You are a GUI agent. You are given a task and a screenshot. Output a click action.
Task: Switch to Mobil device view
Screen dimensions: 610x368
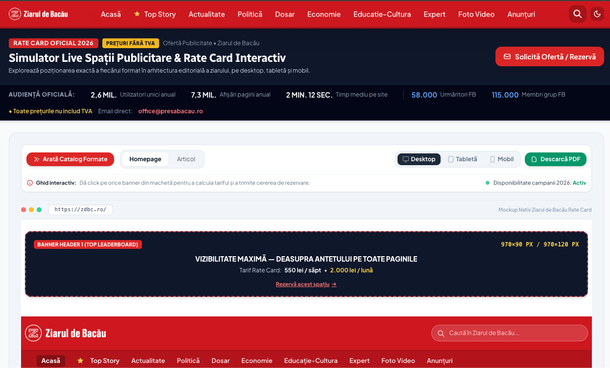502,159
